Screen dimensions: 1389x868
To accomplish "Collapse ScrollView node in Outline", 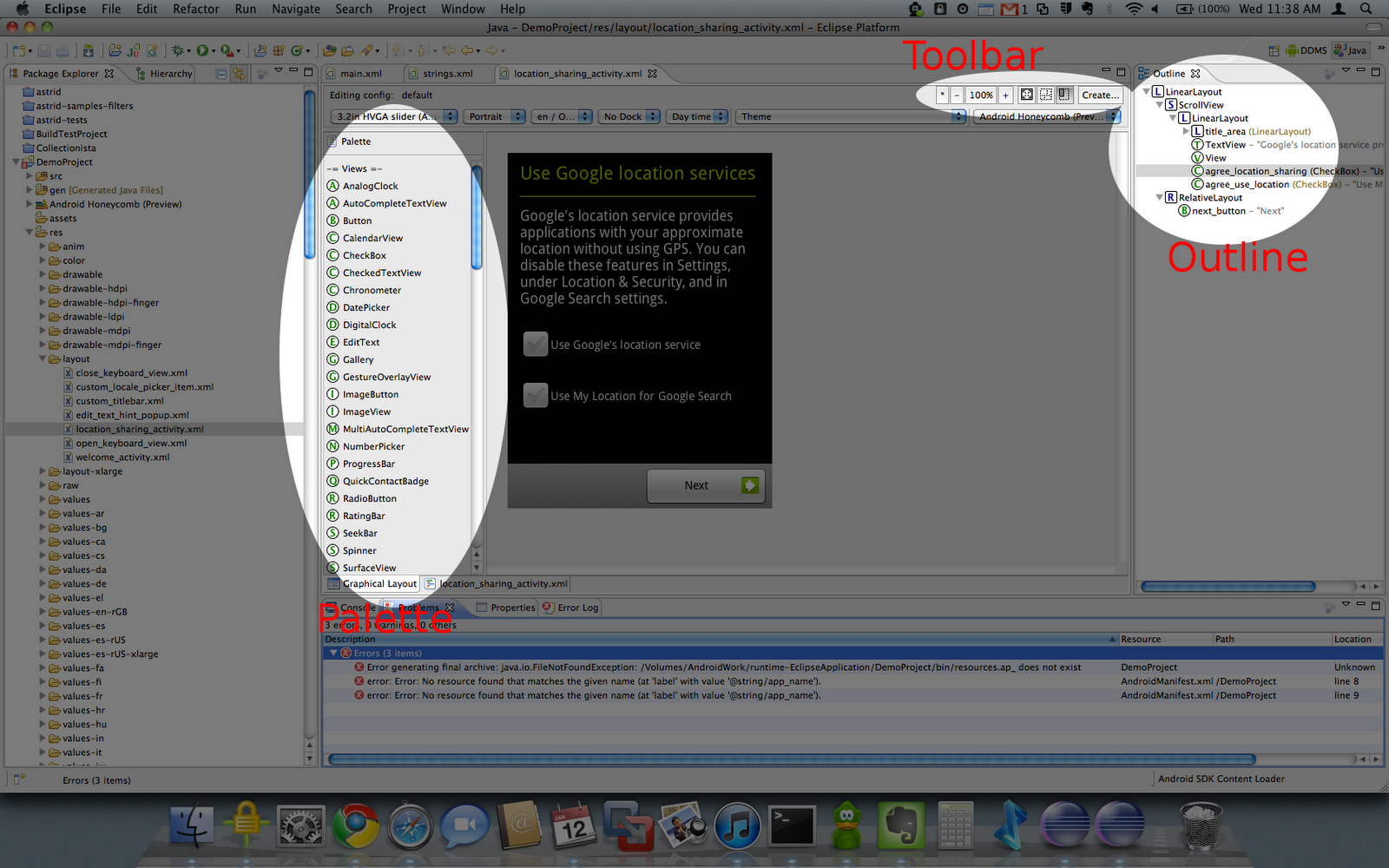I will 1160,105.
